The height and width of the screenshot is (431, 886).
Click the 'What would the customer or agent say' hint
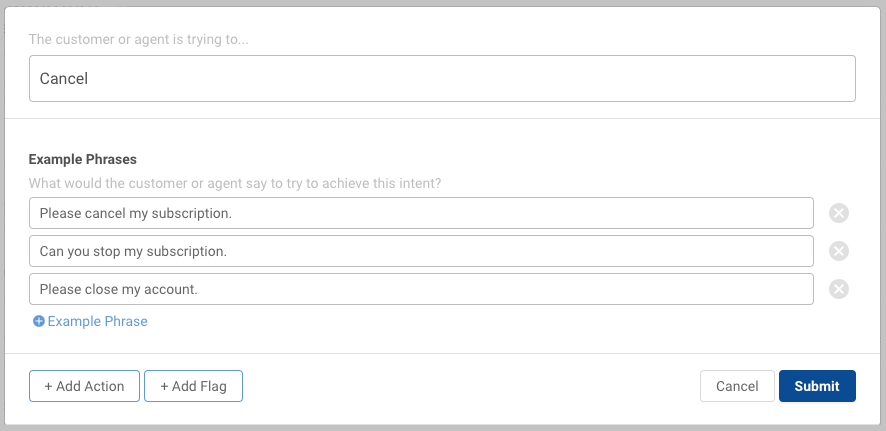click(235, 184)
